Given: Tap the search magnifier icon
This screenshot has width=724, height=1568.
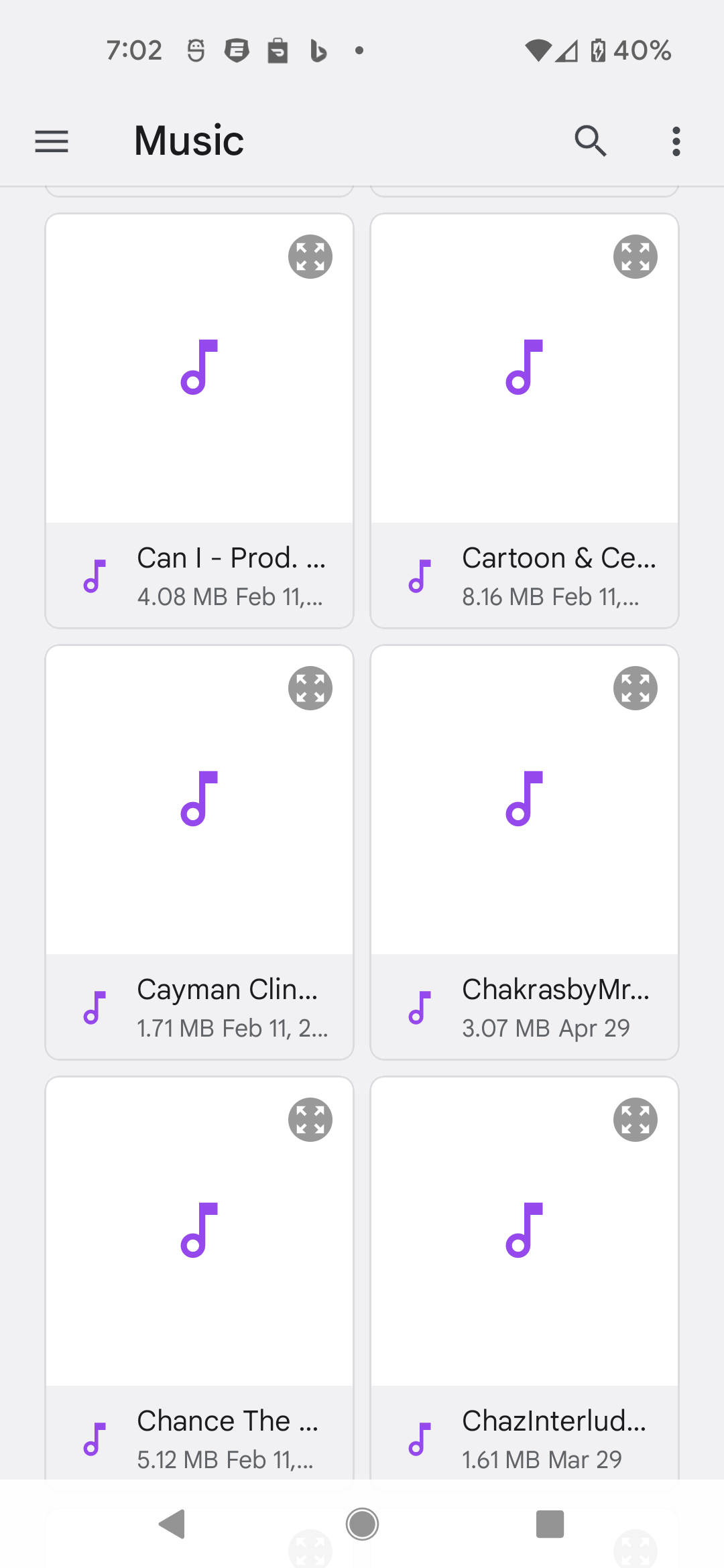Looking at the screenshot, I should tap(591, 141).
